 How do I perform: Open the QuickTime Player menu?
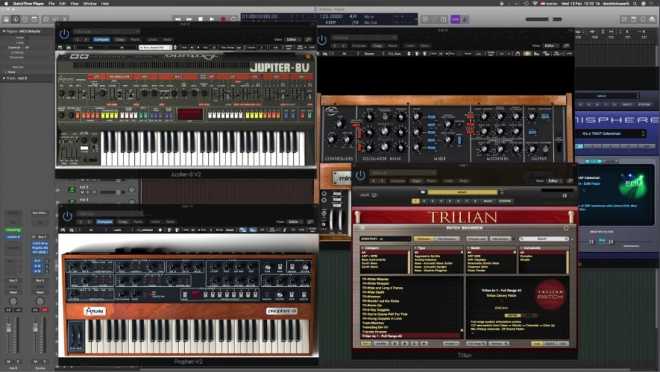coord(29,3)
